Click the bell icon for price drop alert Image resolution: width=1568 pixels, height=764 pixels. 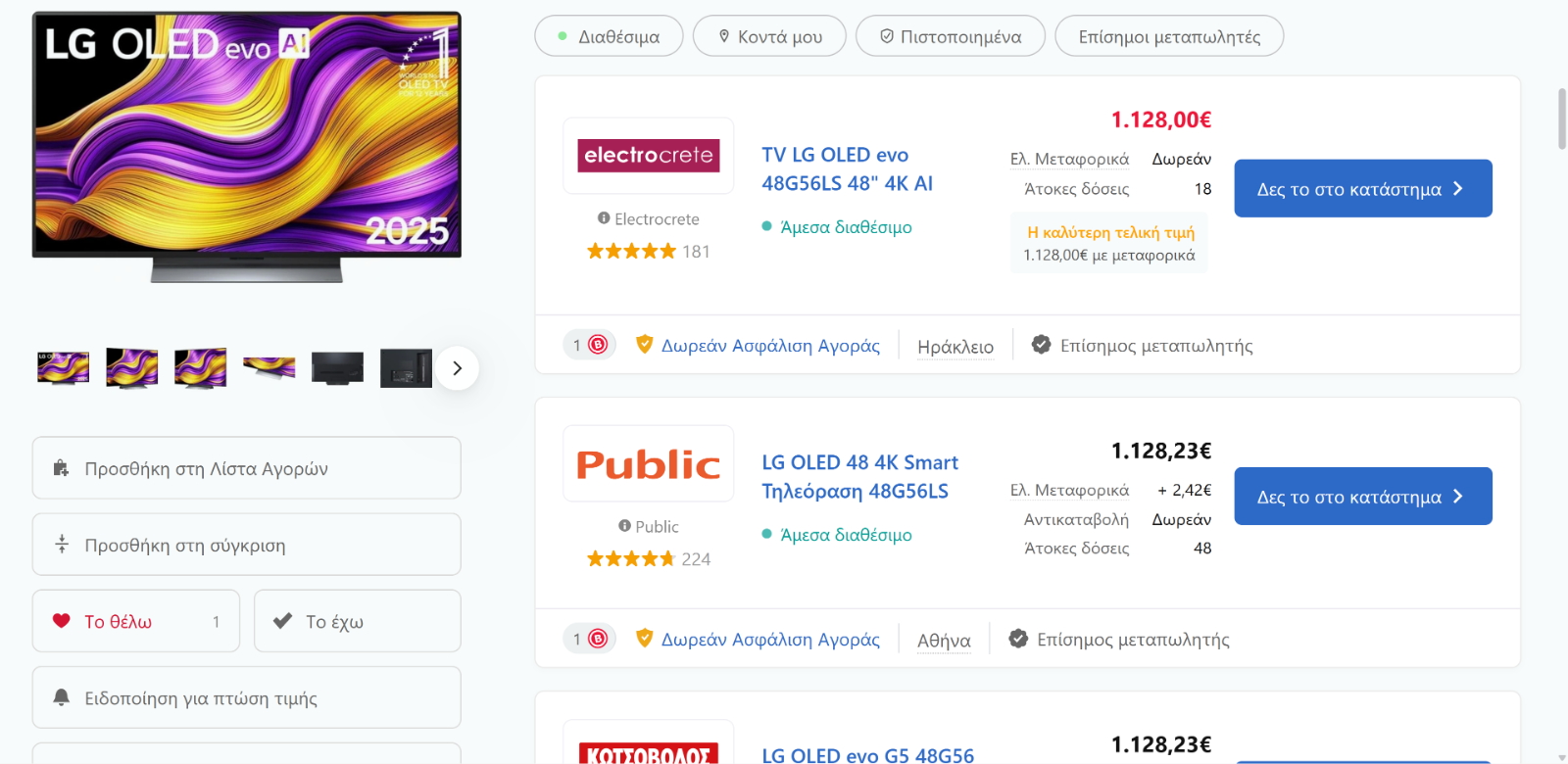coord(61,697)
